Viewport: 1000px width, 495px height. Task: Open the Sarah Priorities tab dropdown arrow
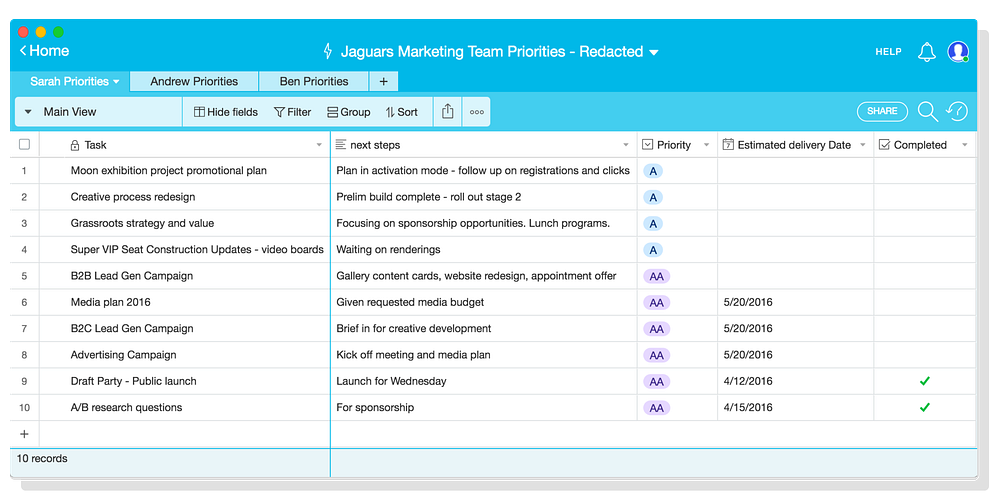tap(116, 82)
